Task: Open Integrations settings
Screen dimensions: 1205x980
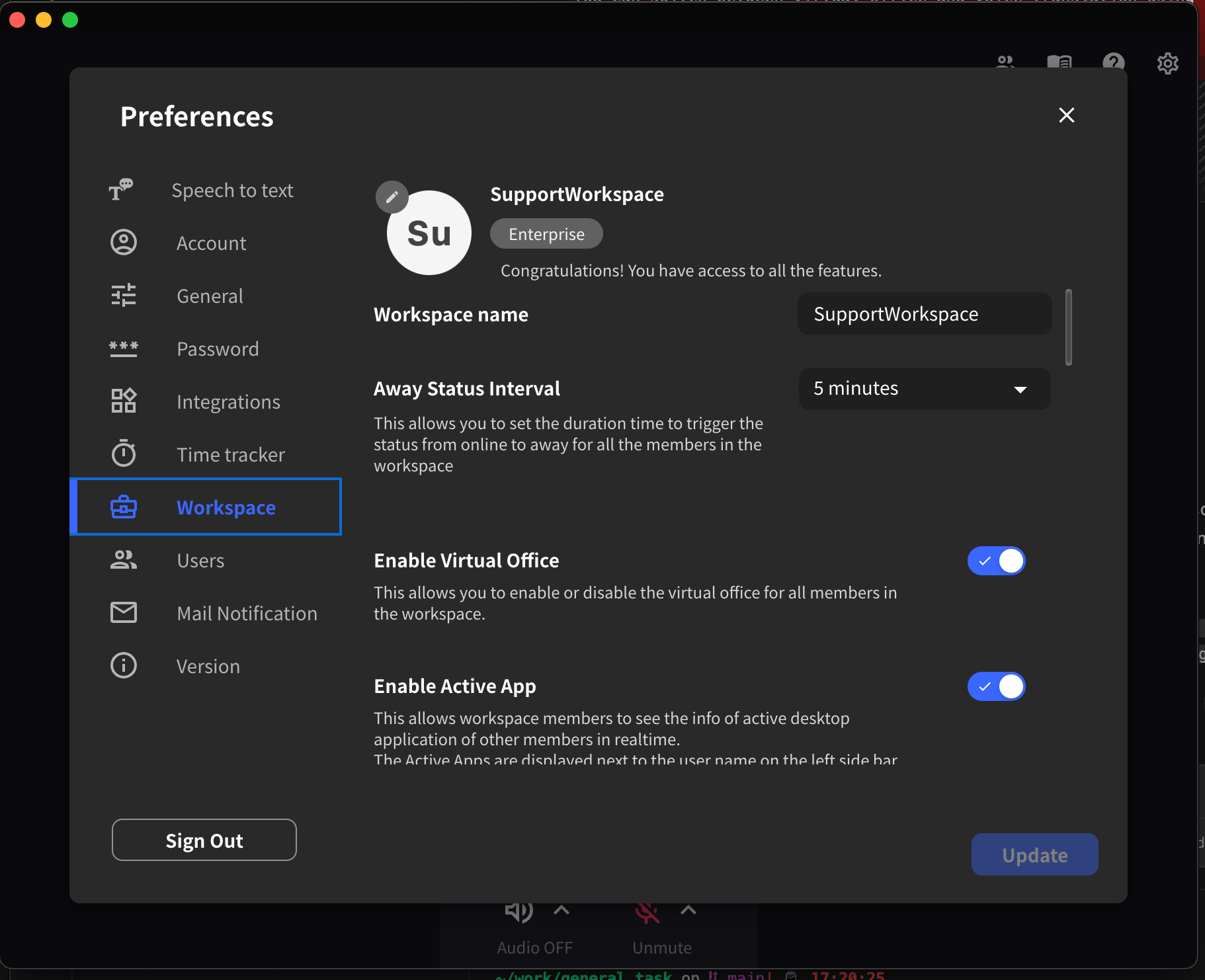Action: point(124,401)
